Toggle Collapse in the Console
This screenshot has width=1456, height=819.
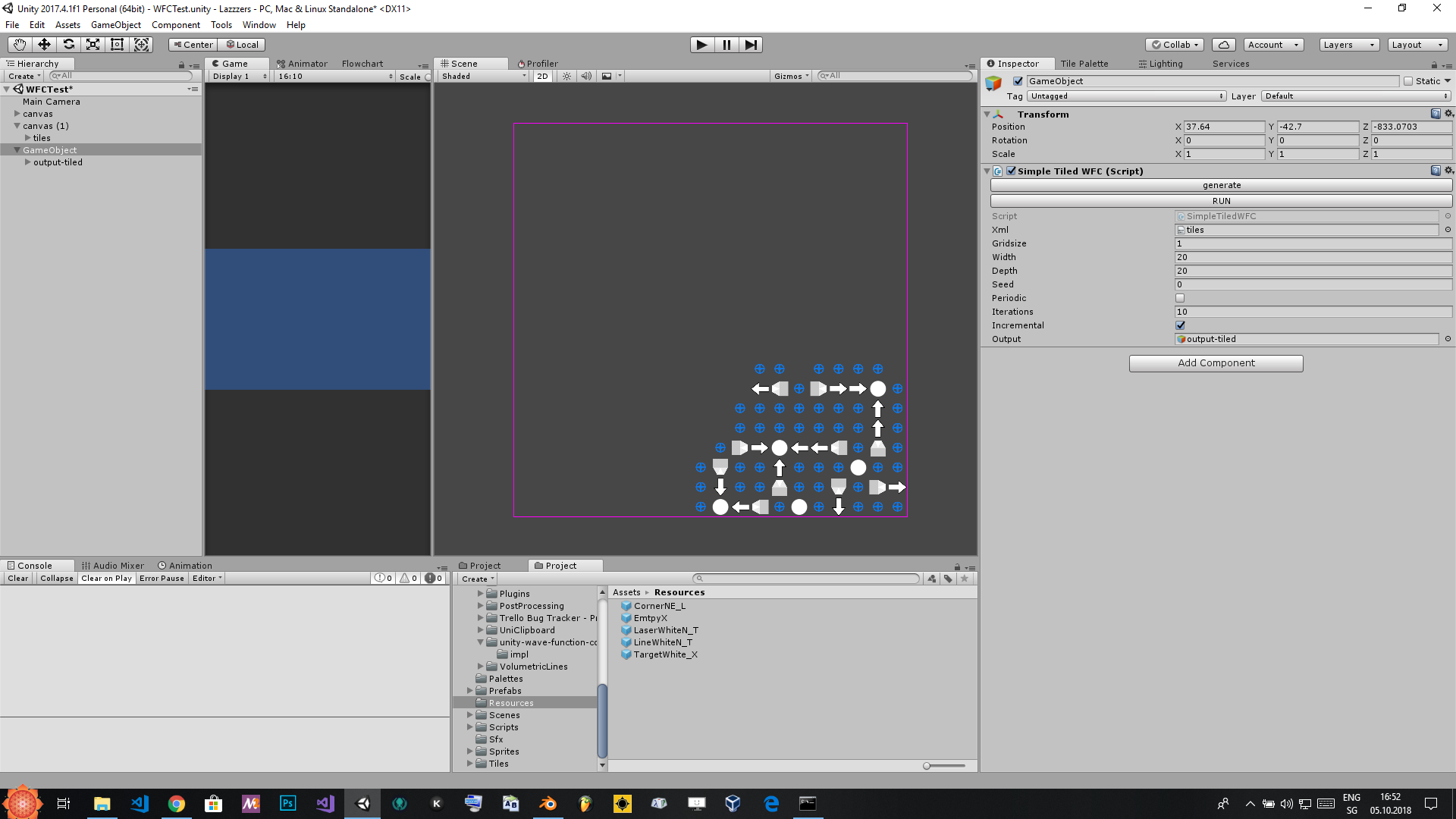click(57, 579)
